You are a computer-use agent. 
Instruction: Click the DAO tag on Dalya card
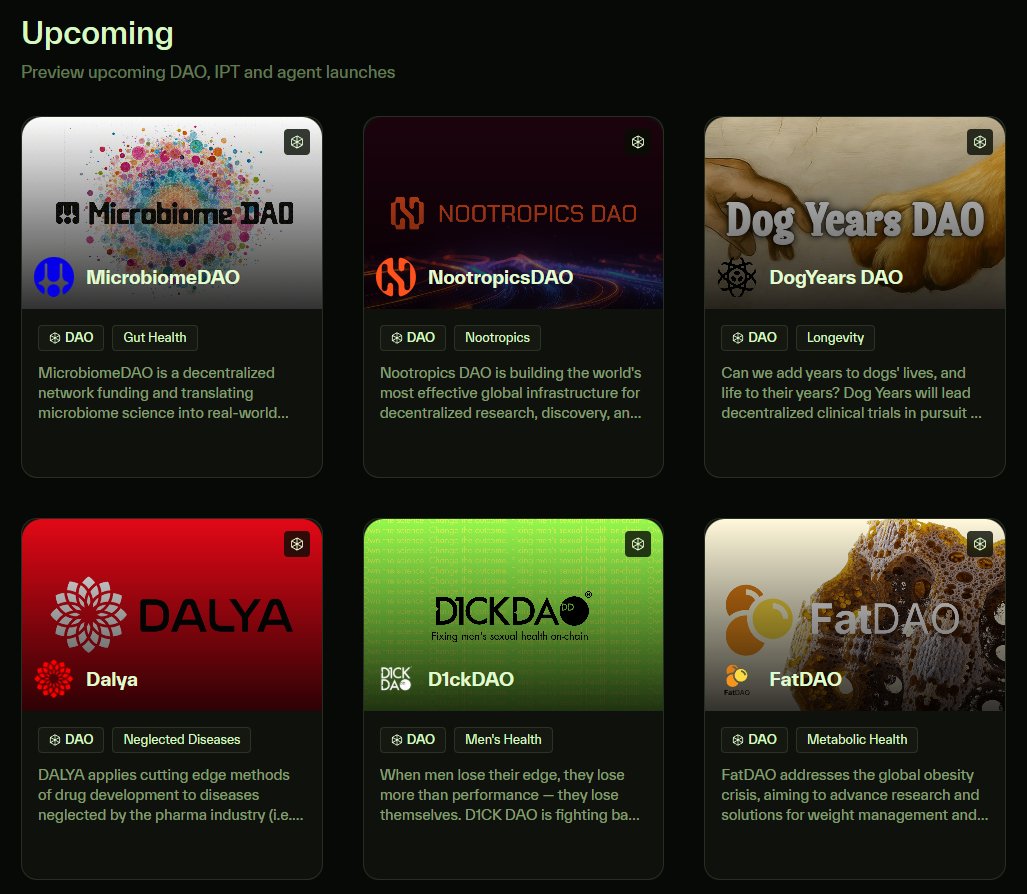click(71, 739)
